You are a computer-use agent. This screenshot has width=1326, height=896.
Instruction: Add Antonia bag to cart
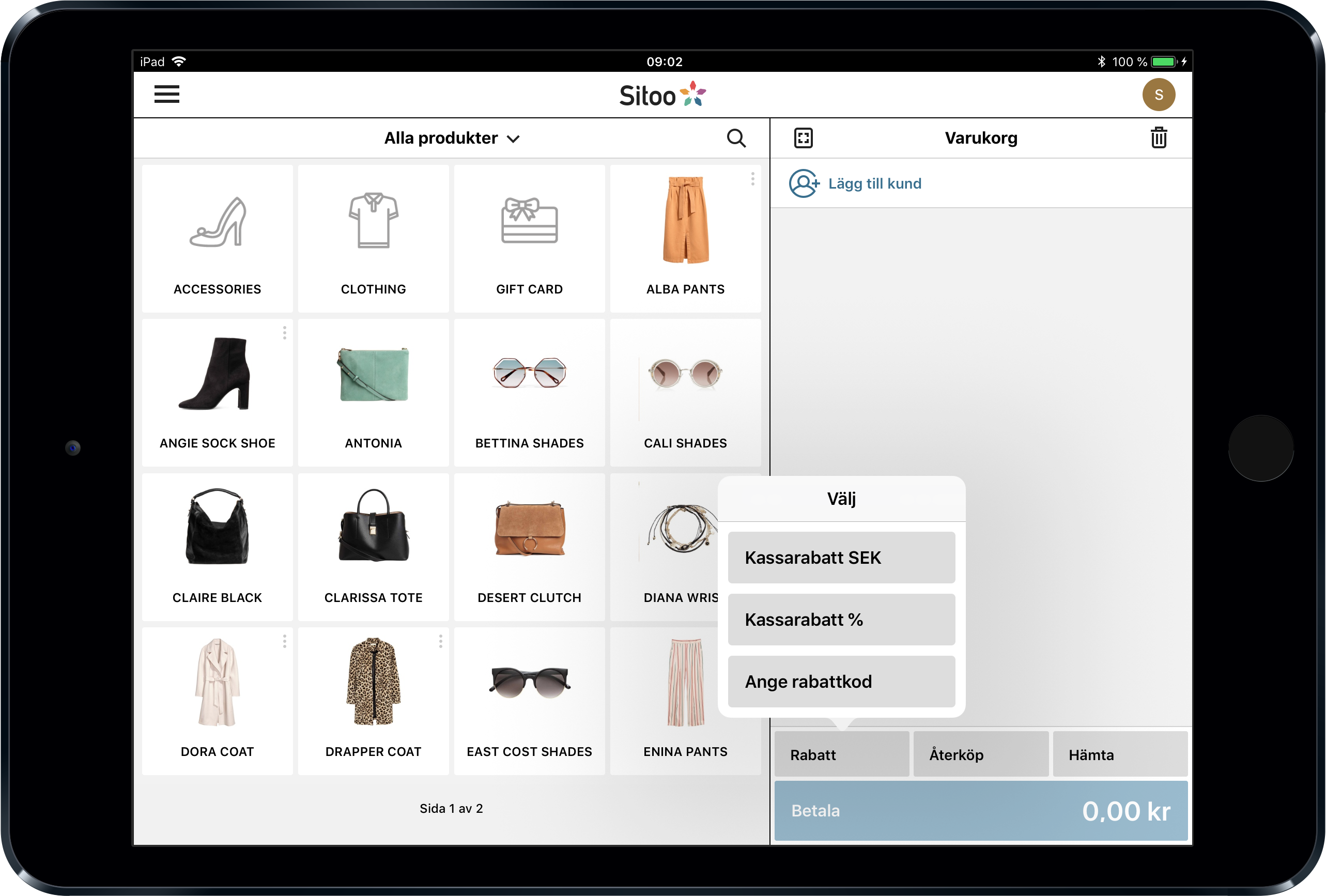coord(373,393)
